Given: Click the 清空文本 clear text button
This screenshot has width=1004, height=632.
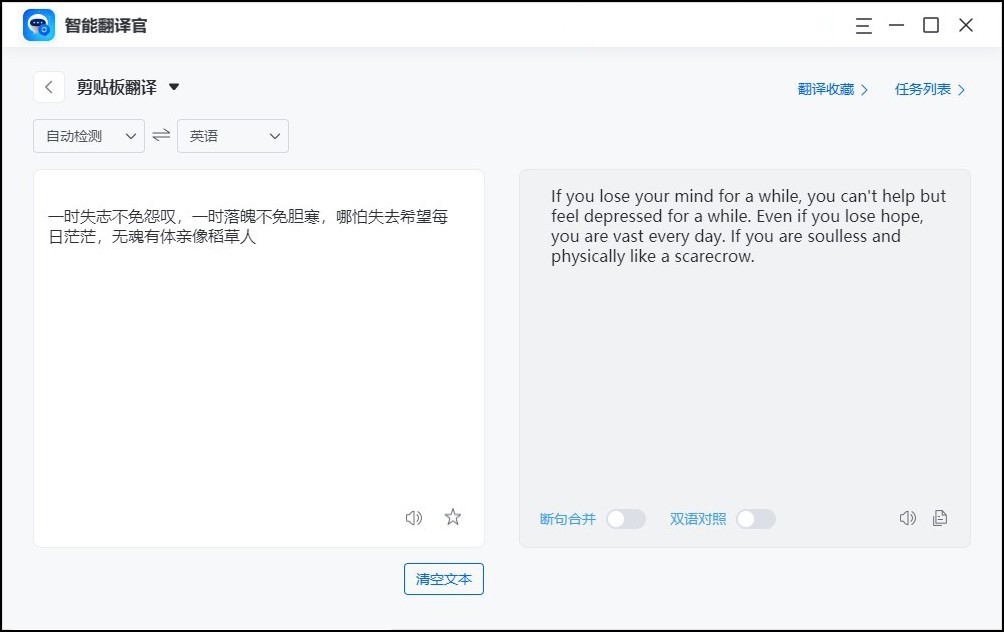Looking at the screenshot, I should coord(443,579).
